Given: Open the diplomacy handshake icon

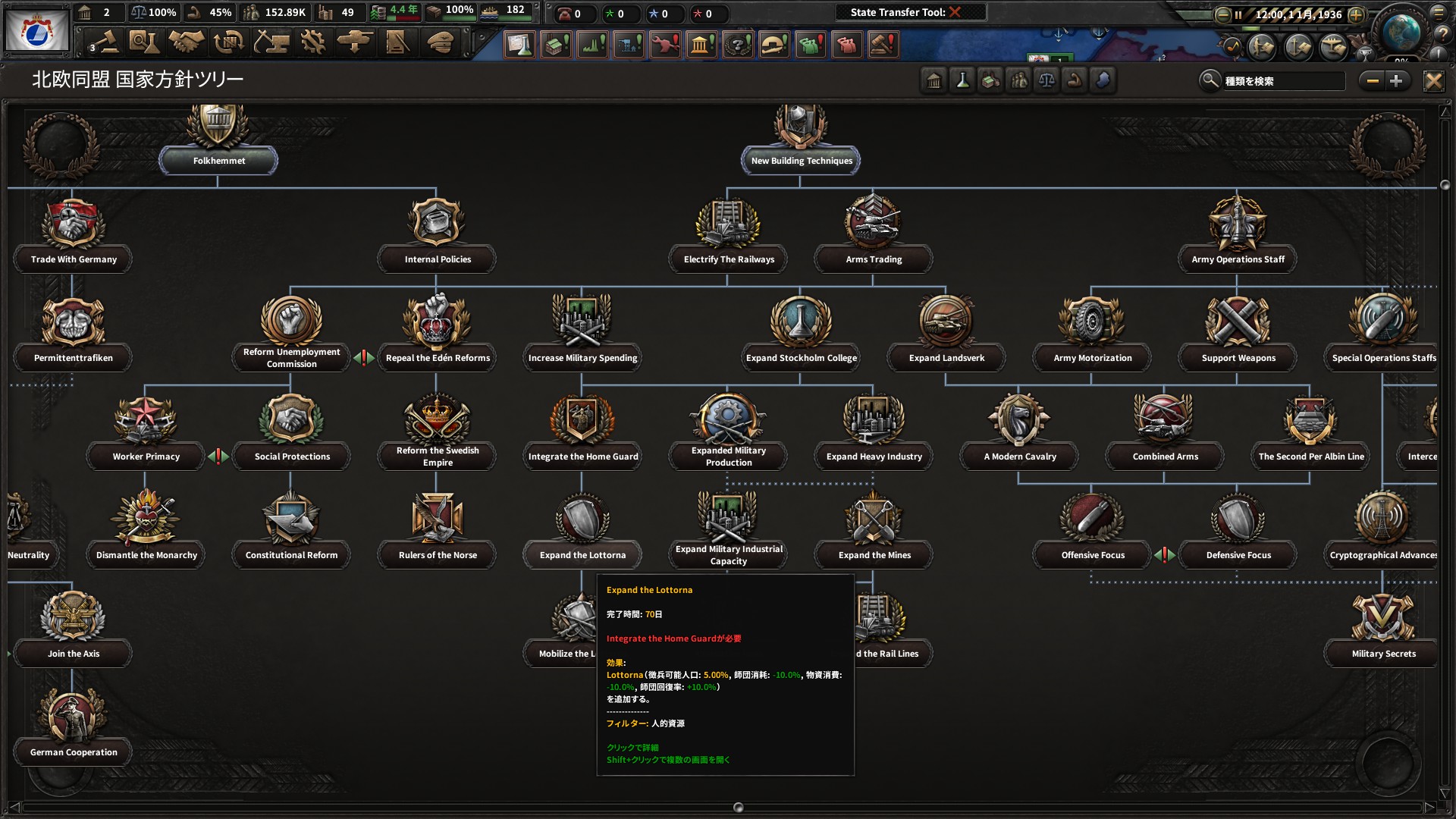Looking at the screenshot, I should coord(187,42).
